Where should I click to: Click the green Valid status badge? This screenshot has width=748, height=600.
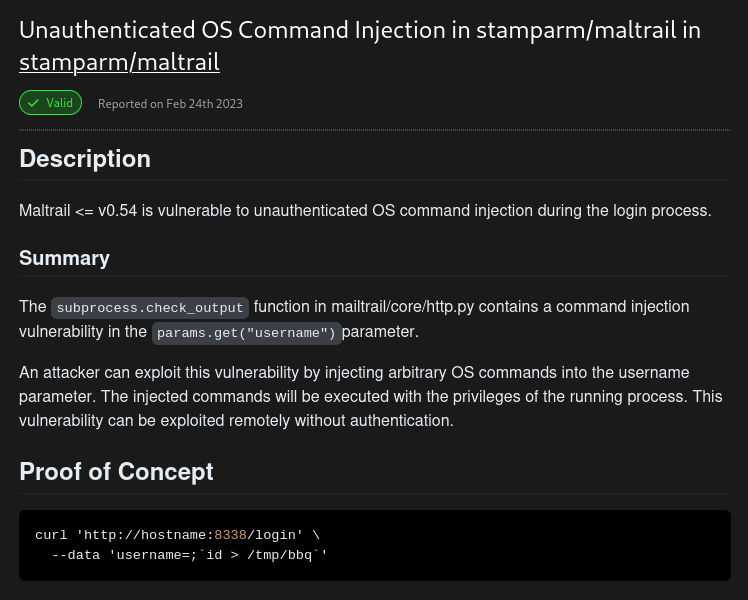point(51,103)
